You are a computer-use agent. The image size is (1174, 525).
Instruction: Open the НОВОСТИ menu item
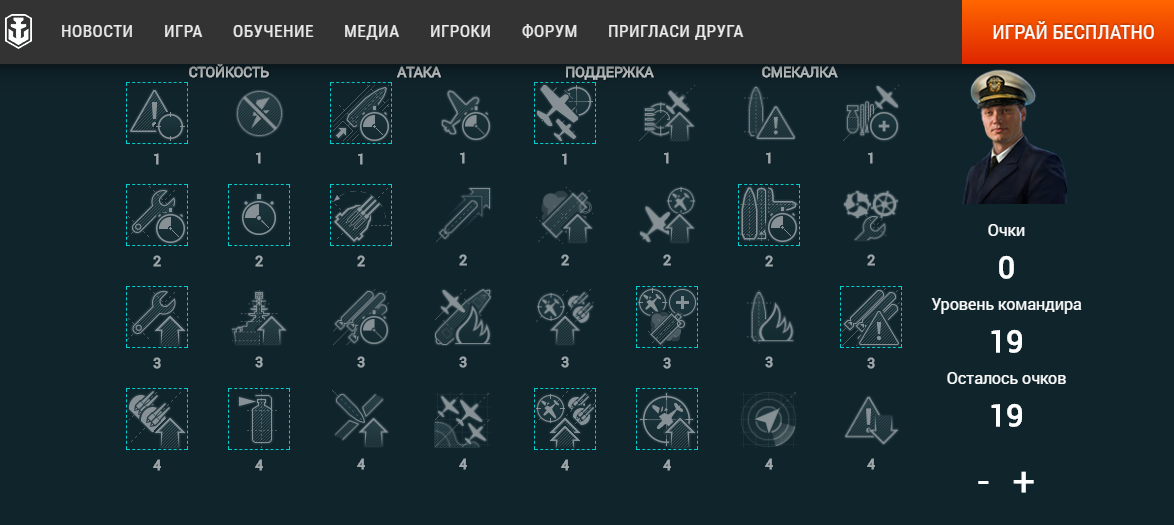[x=97, y=31]
